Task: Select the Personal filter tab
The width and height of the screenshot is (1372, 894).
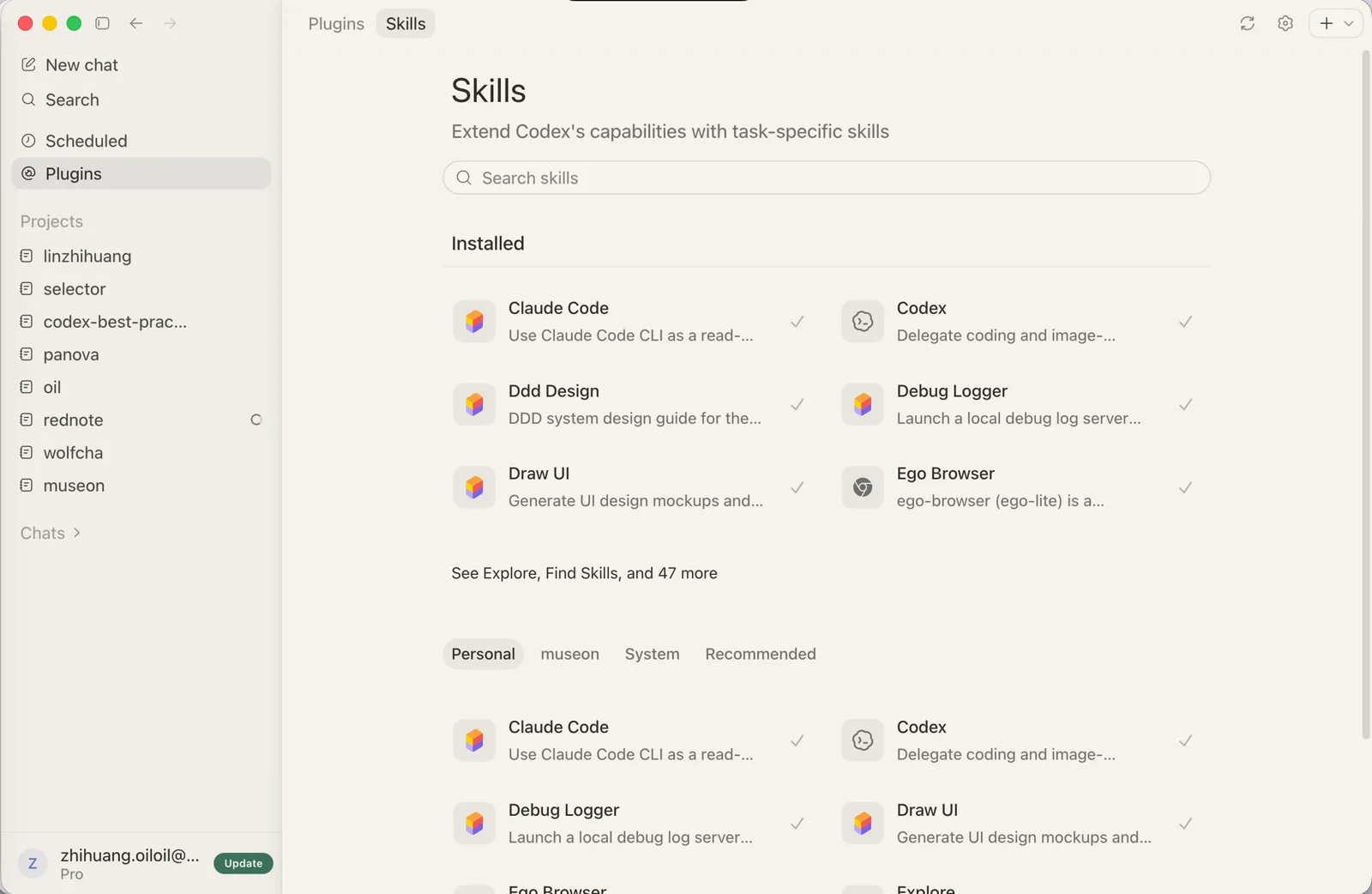Action: point(483,654)
